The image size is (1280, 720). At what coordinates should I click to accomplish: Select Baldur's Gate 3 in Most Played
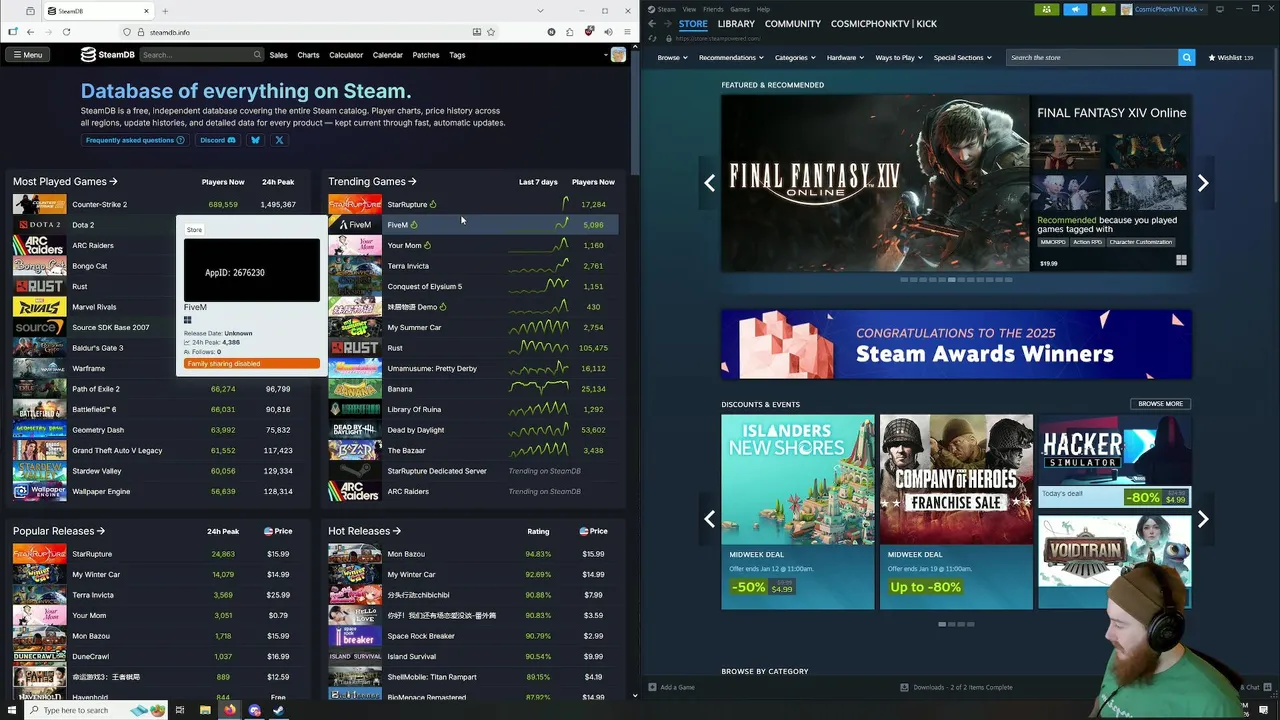click(98, 348)
